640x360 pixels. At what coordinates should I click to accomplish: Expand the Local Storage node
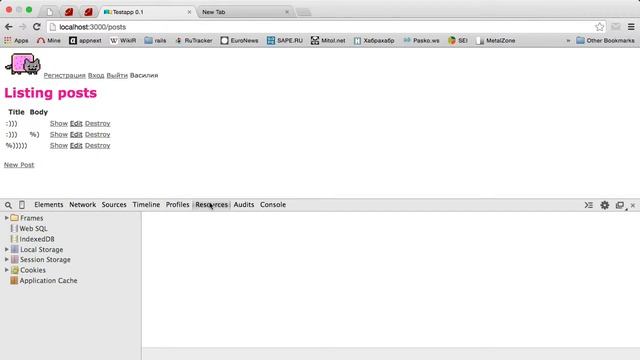(7, 249)
